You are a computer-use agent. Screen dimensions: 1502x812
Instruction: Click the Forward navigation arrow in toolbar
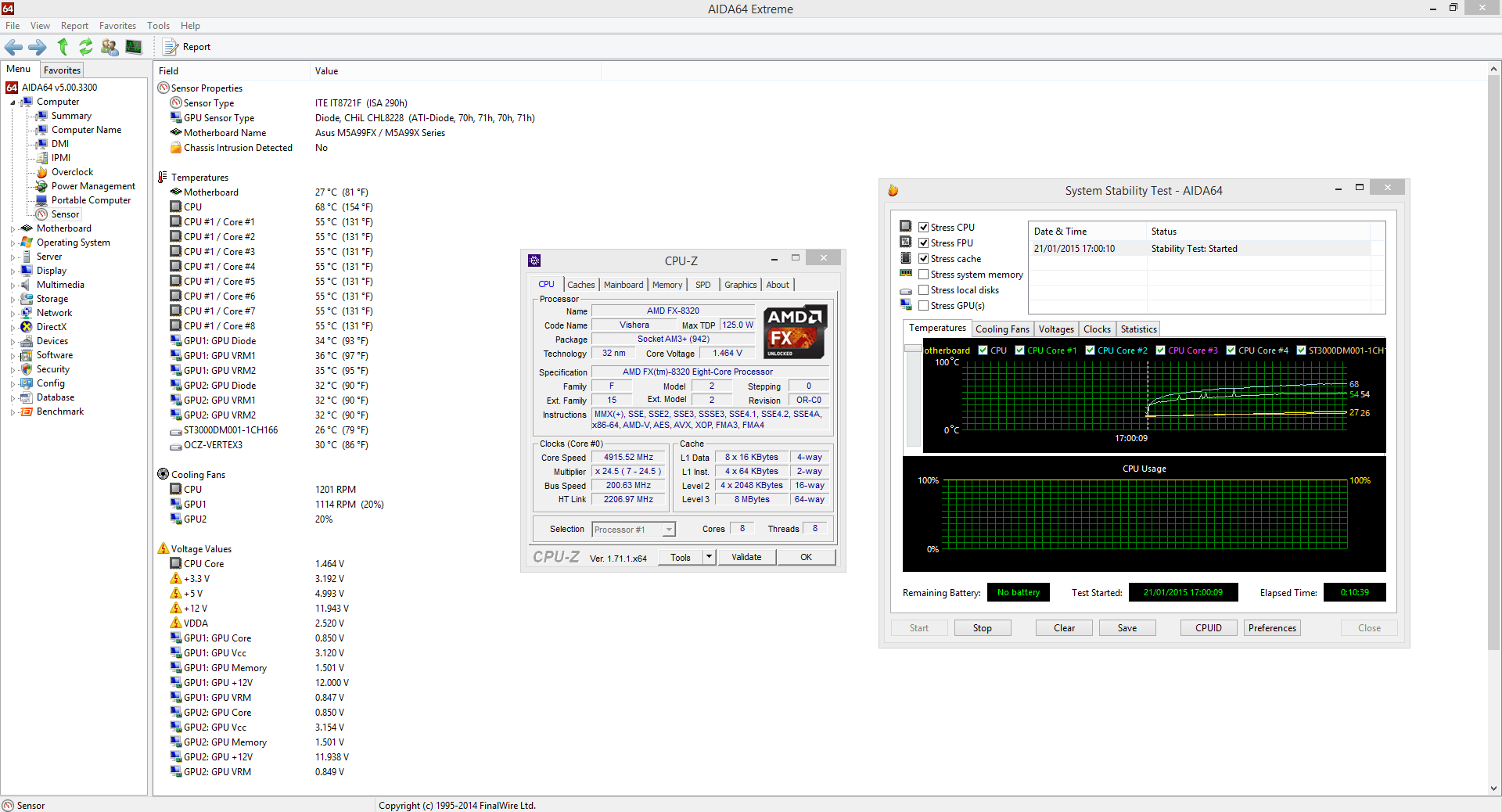pyautogui.click(x=38, y=47)
